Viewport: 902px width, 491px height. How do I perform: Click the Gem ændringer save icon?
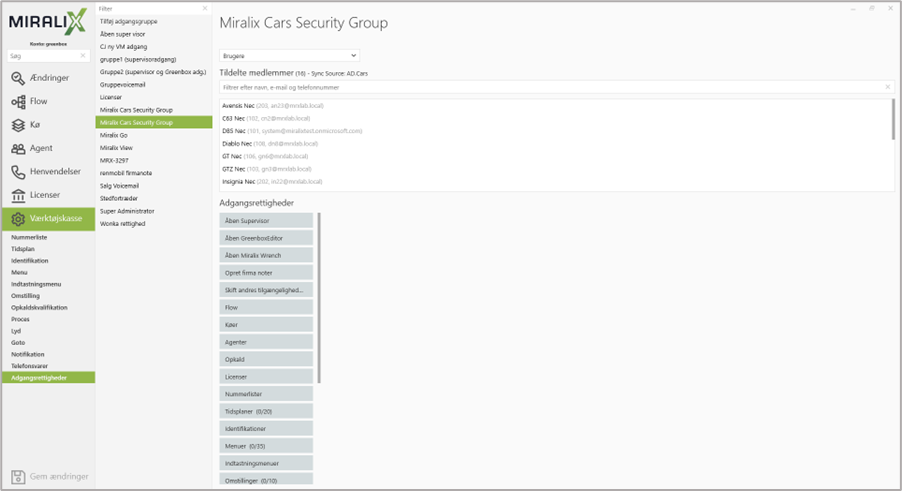click(x=18, y=477)
